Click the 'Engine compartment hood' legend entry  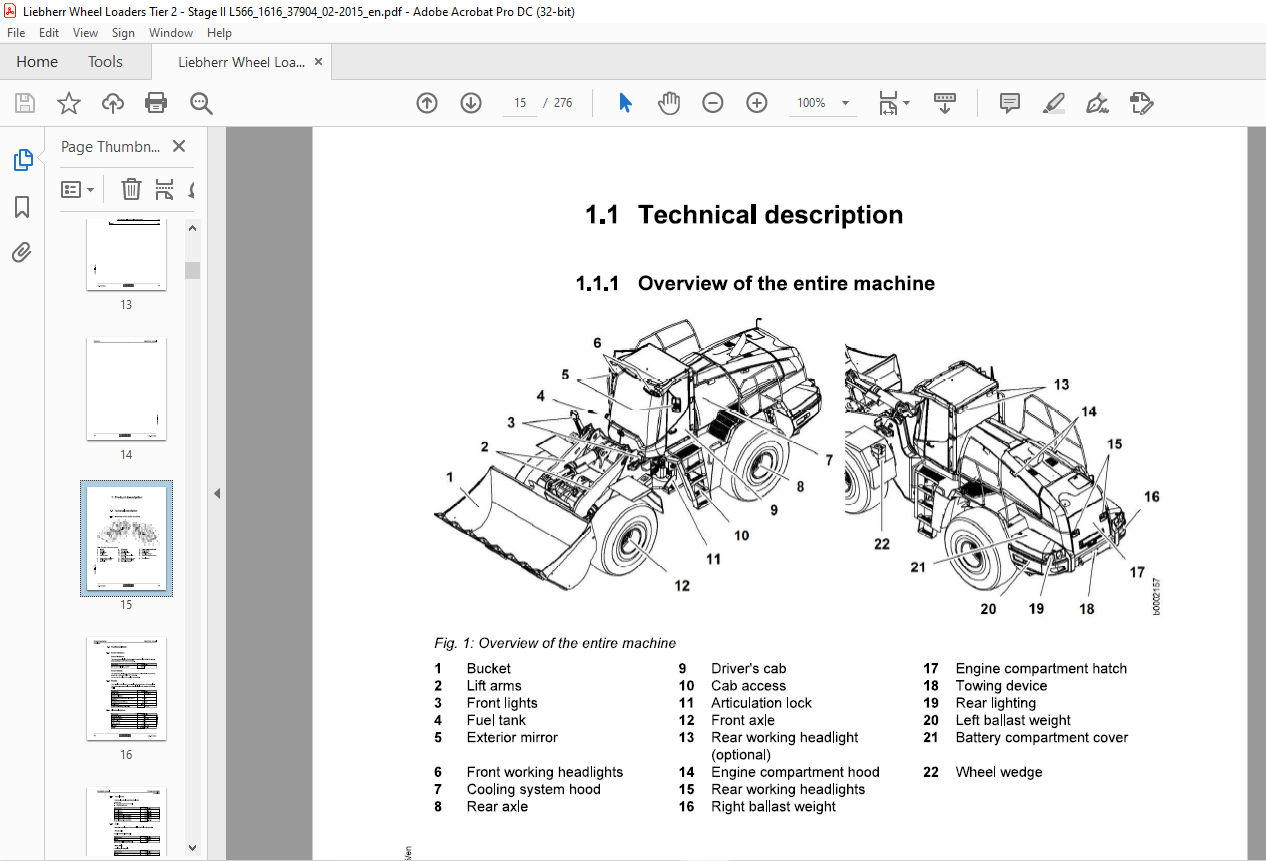tap(795, 772)
